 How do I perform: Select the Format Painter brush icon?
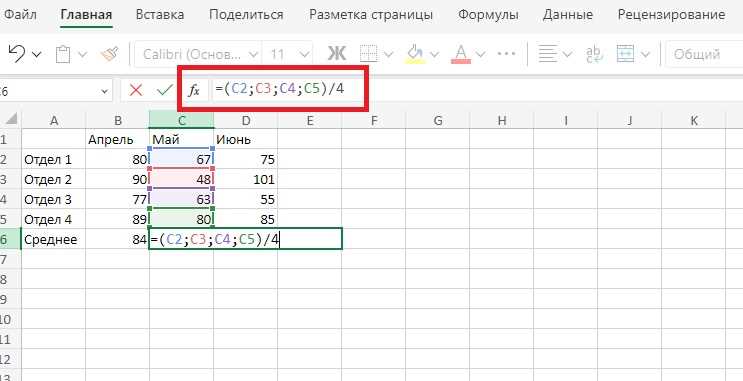tap(109, 54)
